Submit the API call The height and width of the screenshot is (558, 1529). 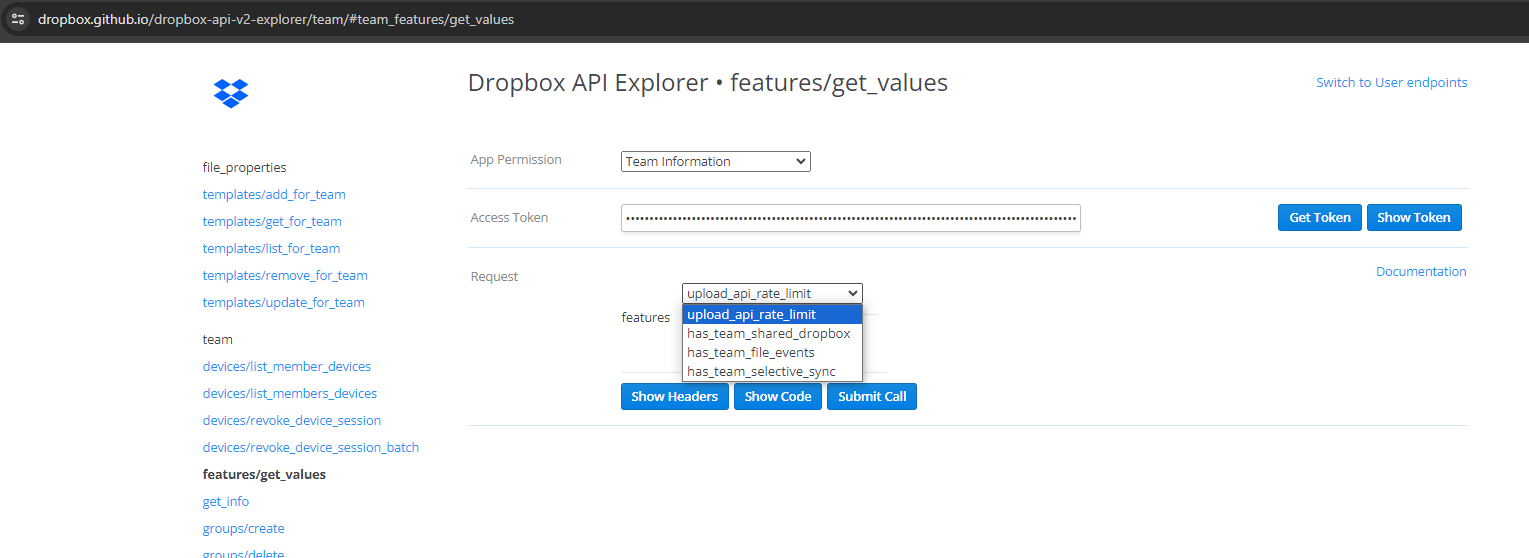(x=871, y=397)
